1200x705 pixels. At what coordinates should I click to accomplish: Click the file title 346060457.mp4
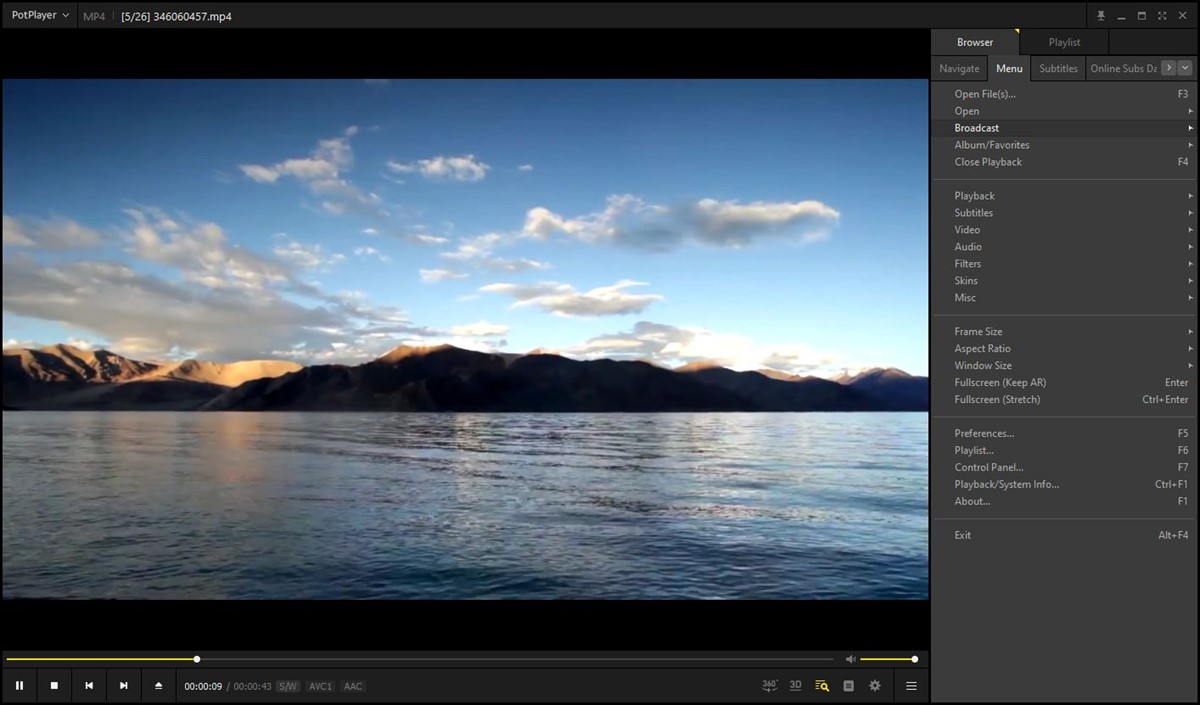192,16
